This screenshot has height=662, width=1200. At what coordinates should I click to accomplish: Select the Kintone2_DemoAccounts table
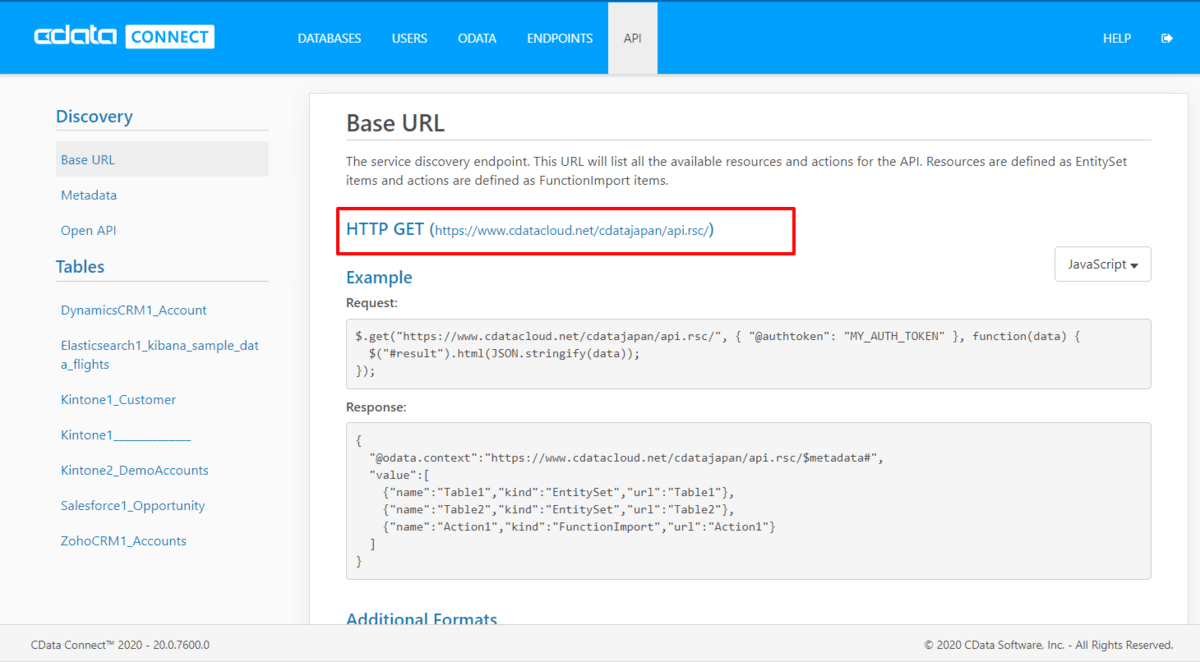point(135,470)
